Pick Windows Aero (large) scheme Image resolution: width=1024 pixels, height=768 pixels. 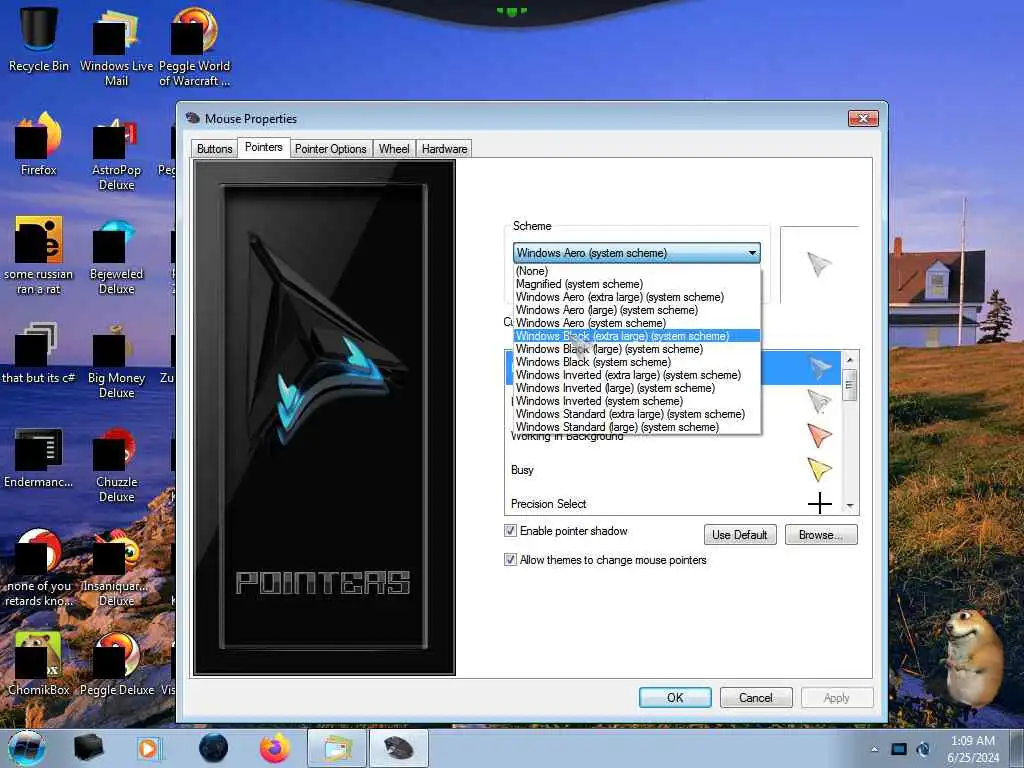(x=637, y=310)
